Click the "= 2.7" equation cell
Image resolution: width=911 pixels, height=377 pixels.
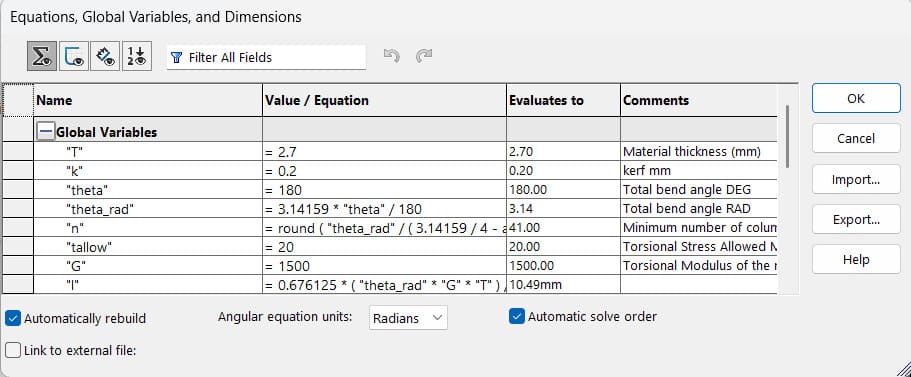point(384,152)
